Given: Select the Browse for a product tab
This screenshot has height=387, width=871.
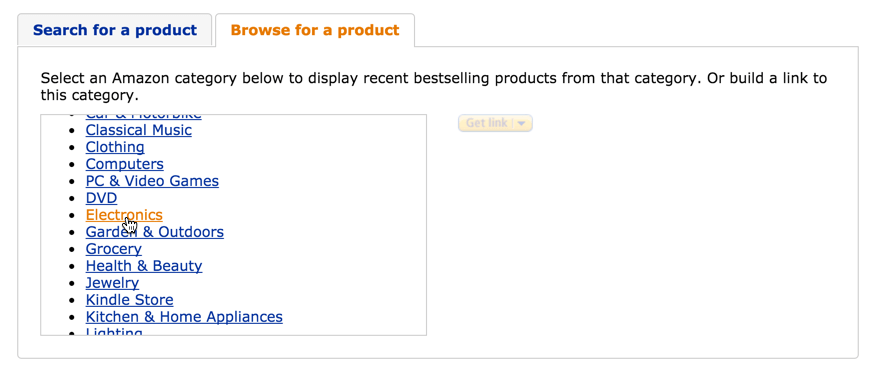Looking at the screenshot, I should [314, 30].
